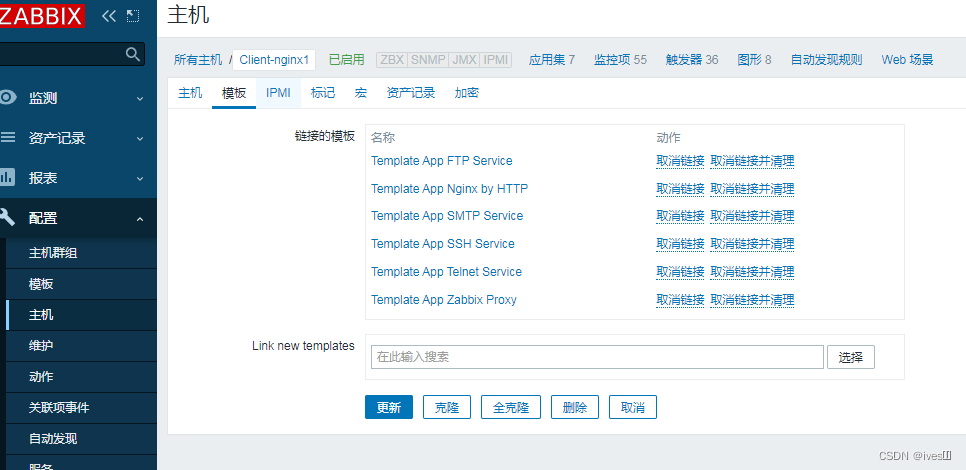
Task: Open 关联项事件 in sidebar
Action: tap(59, 408)
